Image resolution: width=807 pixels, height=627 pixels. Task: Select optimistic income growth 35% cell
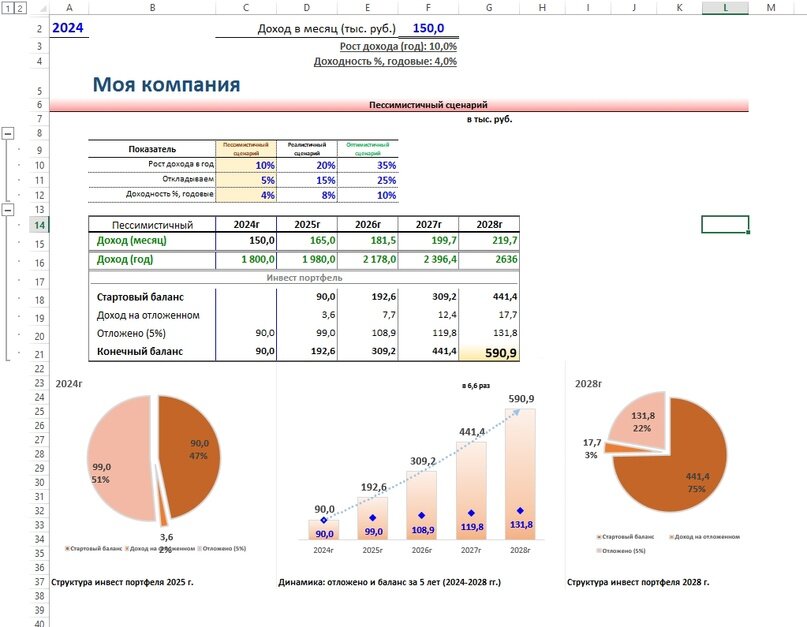[x=367, y=165]
